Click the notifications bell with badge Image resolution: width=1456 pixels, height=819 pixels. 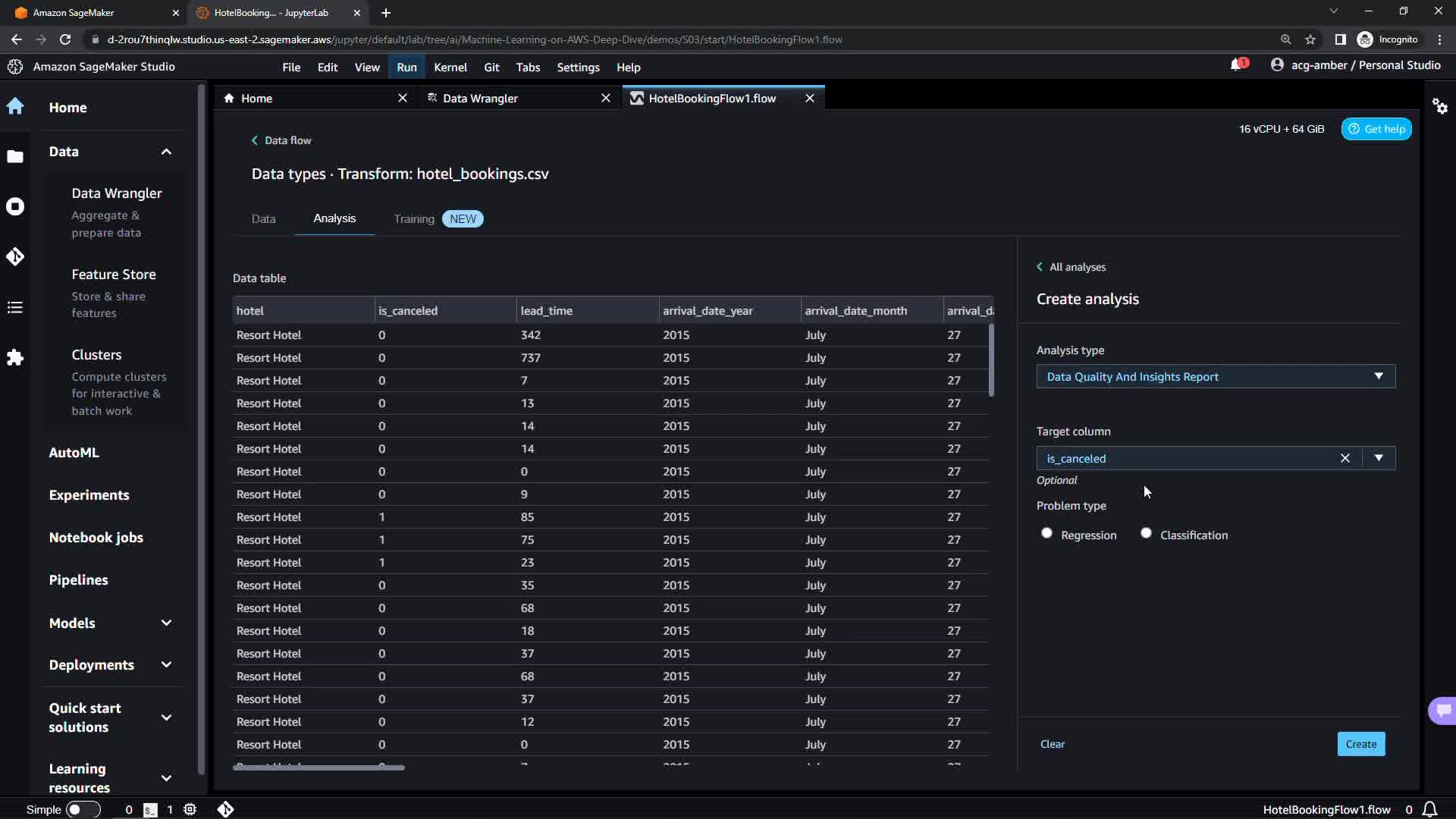1238,65
